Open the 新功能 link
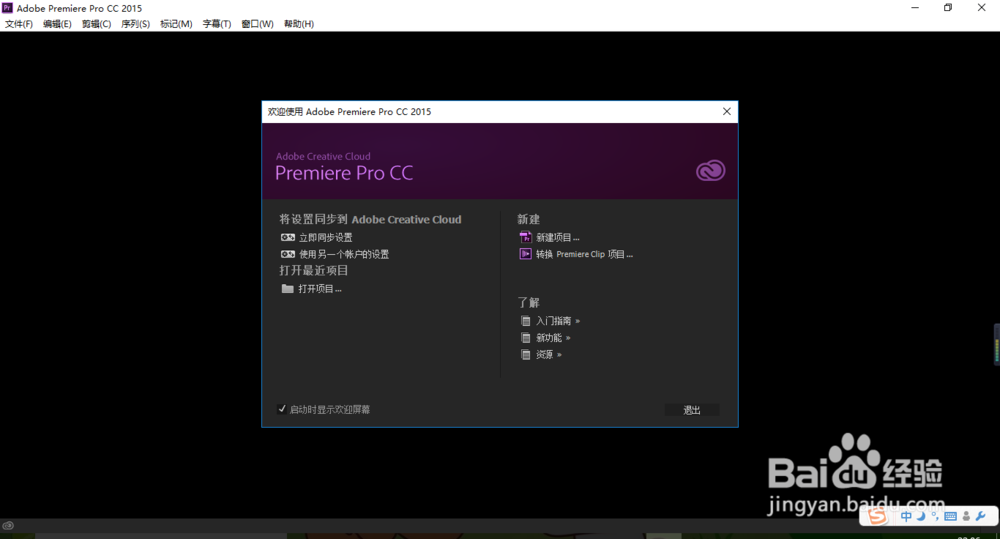Viewport: 1000px width, 539px height. (552, 337)
